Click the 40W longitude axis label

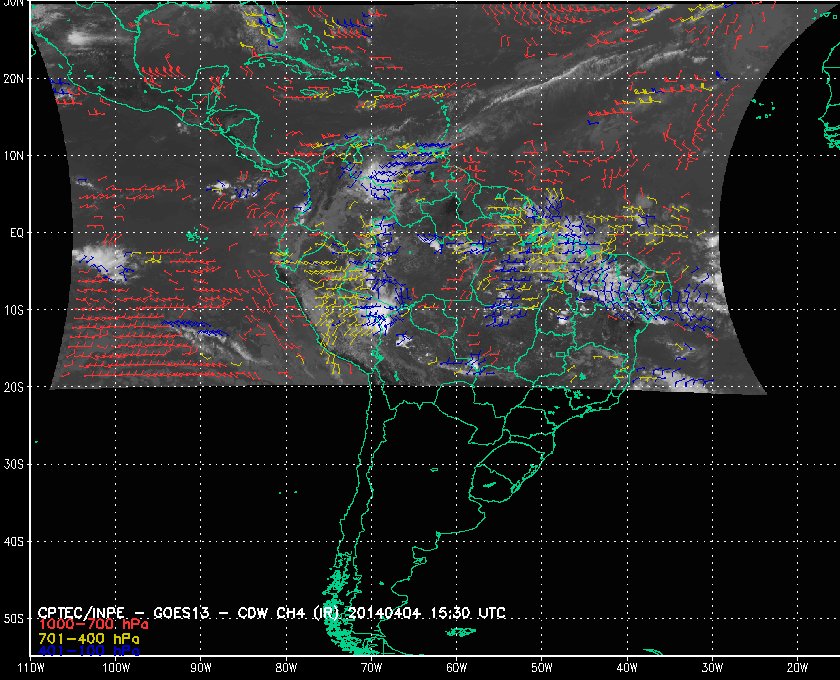626,667
